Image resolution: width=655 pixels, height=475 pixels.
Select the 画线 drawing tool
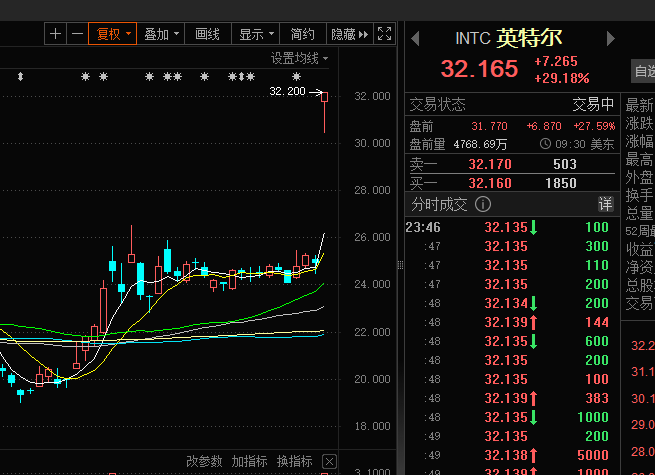207,34
